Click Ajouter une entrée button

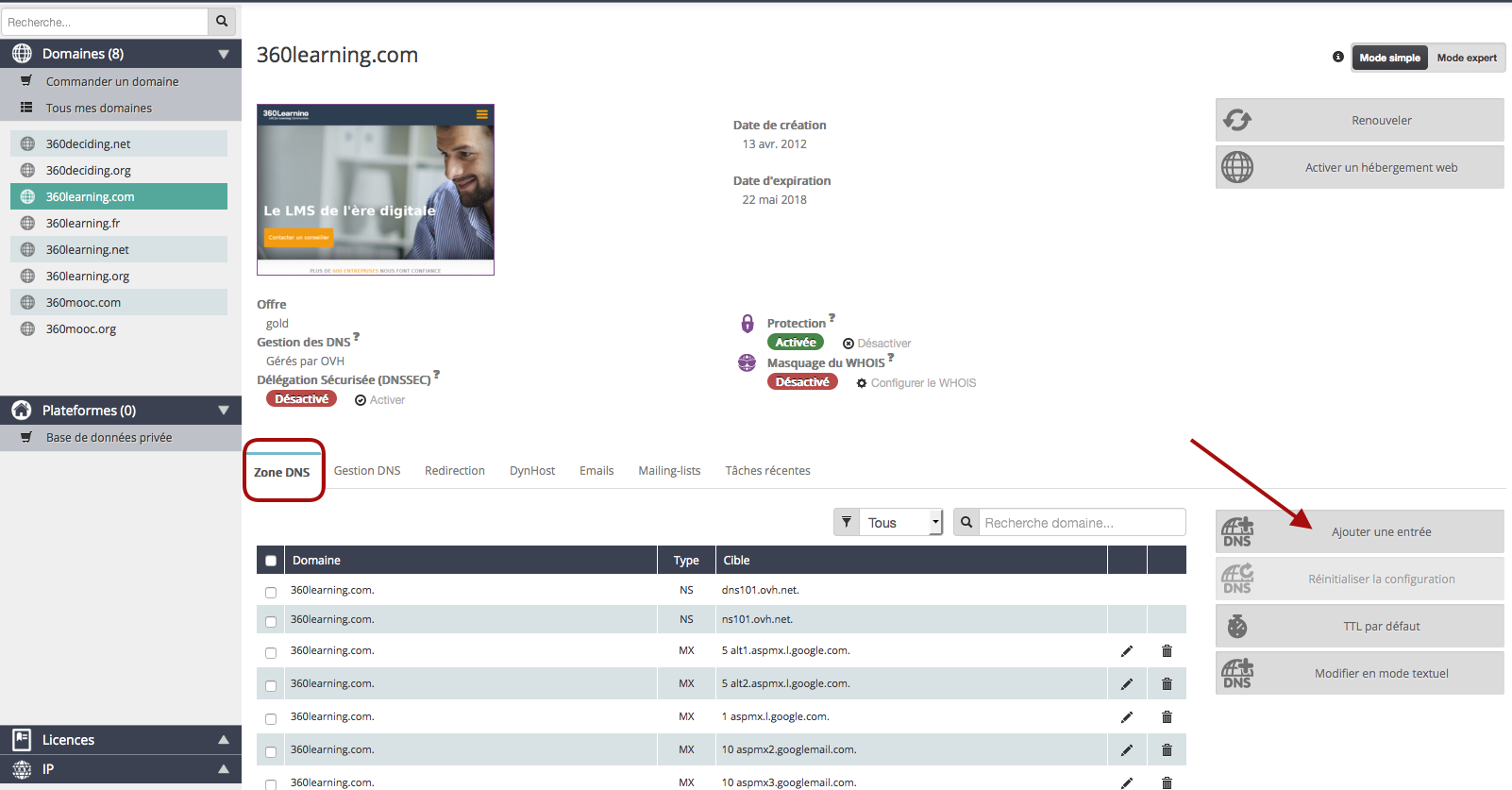tap(1380, 532)
